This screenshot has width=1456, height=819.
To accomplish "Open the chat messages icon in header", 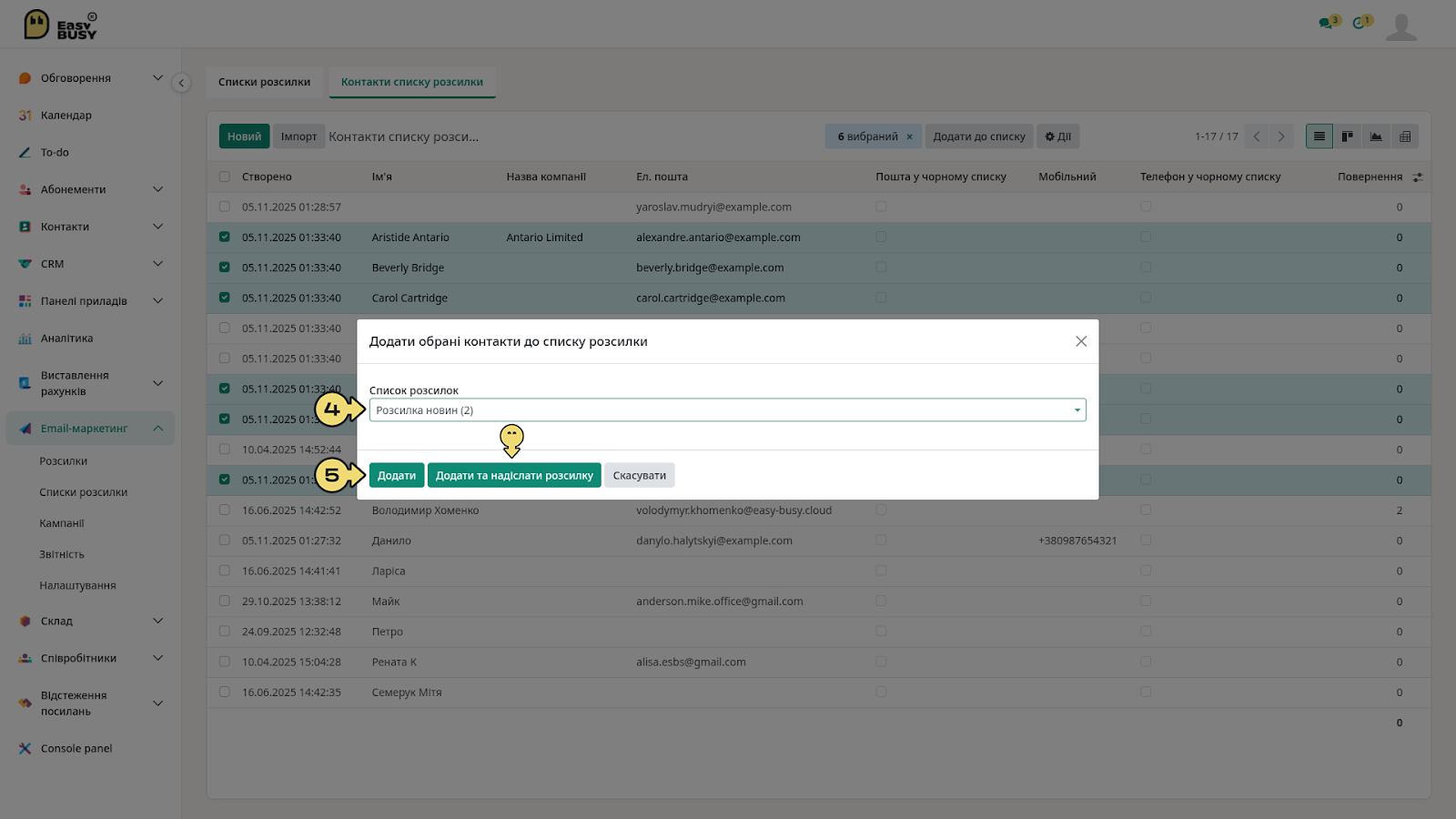I will coord(1328,23).
